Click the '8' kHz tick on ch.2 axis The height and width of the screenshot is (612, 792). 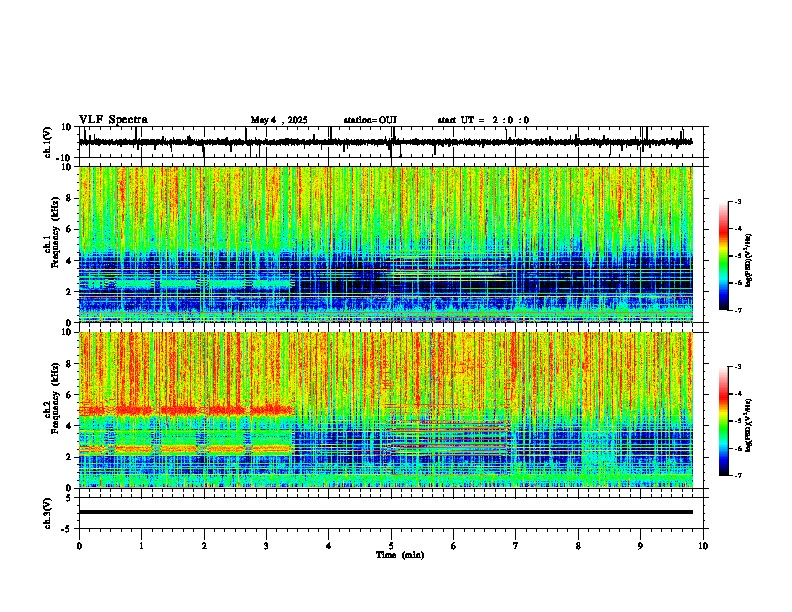click(70, 364)
